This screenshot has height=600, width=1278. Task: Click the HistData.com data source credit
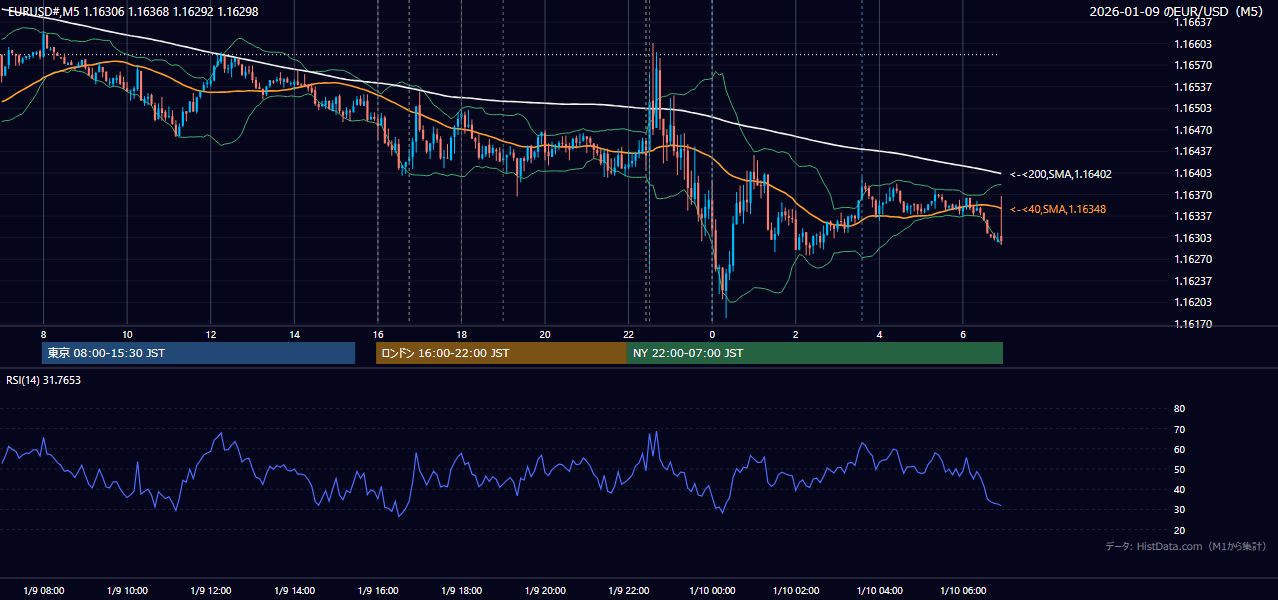tap(1186, 546)
